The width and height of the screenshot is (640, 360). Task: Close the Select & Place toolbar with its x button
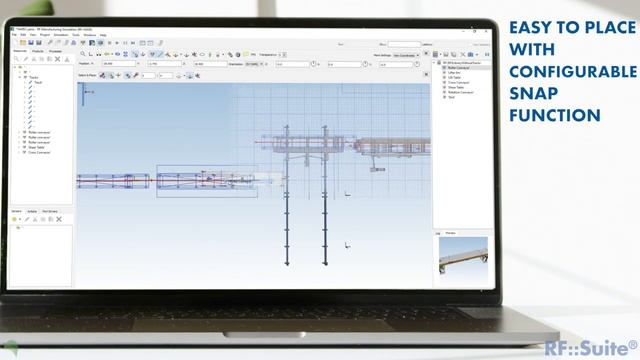point(426,75)
